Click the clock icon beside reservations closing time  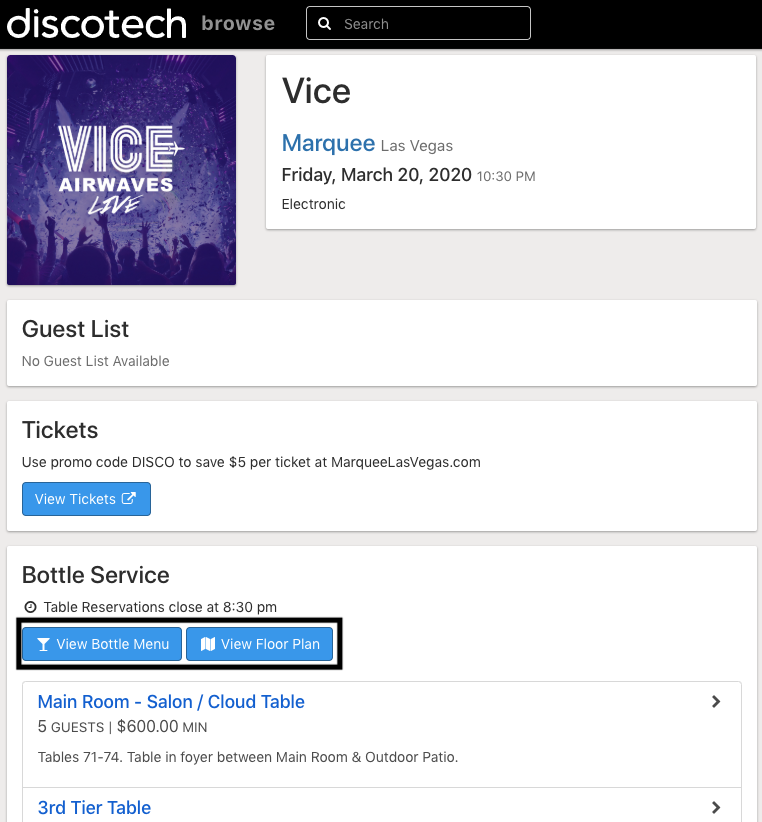coord(28,607)
